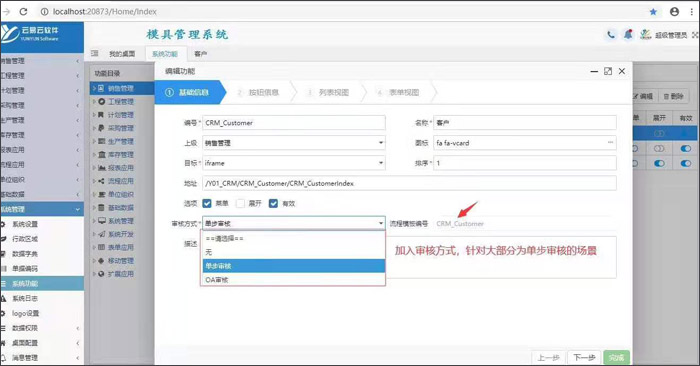
Task: Click the 审核方式 combo box arrow
Action: click(x=381, y=223)
